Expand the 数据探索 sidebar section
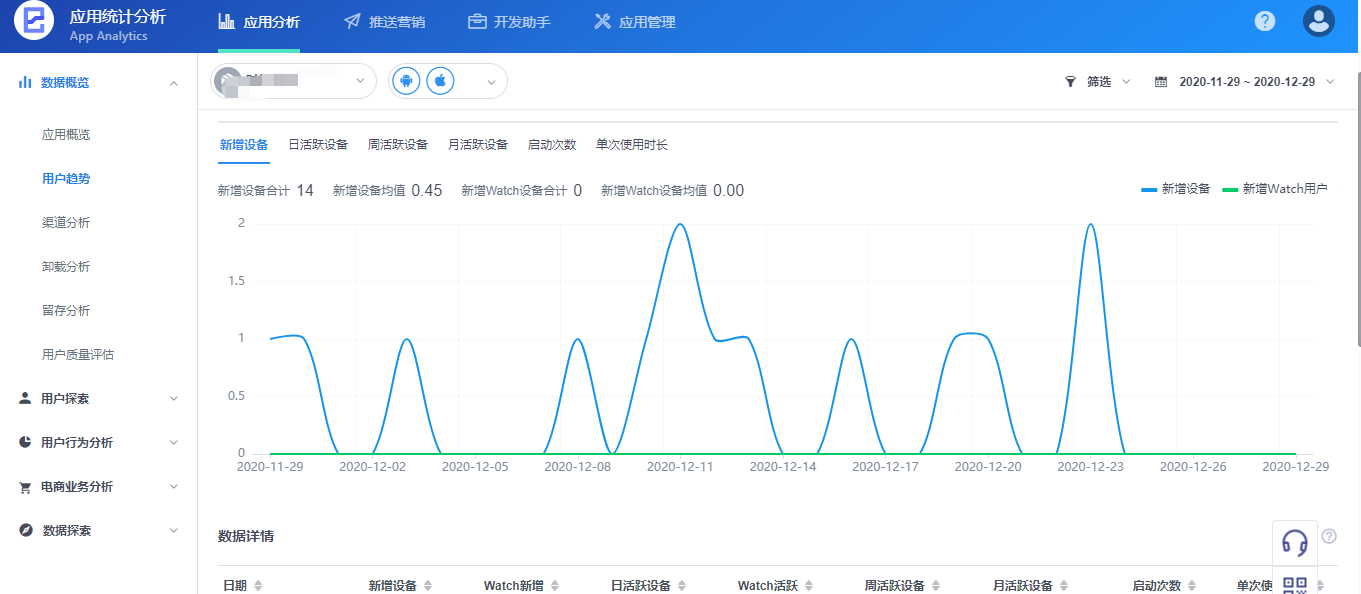This screenshot has height=594, width=1361. 174,530
